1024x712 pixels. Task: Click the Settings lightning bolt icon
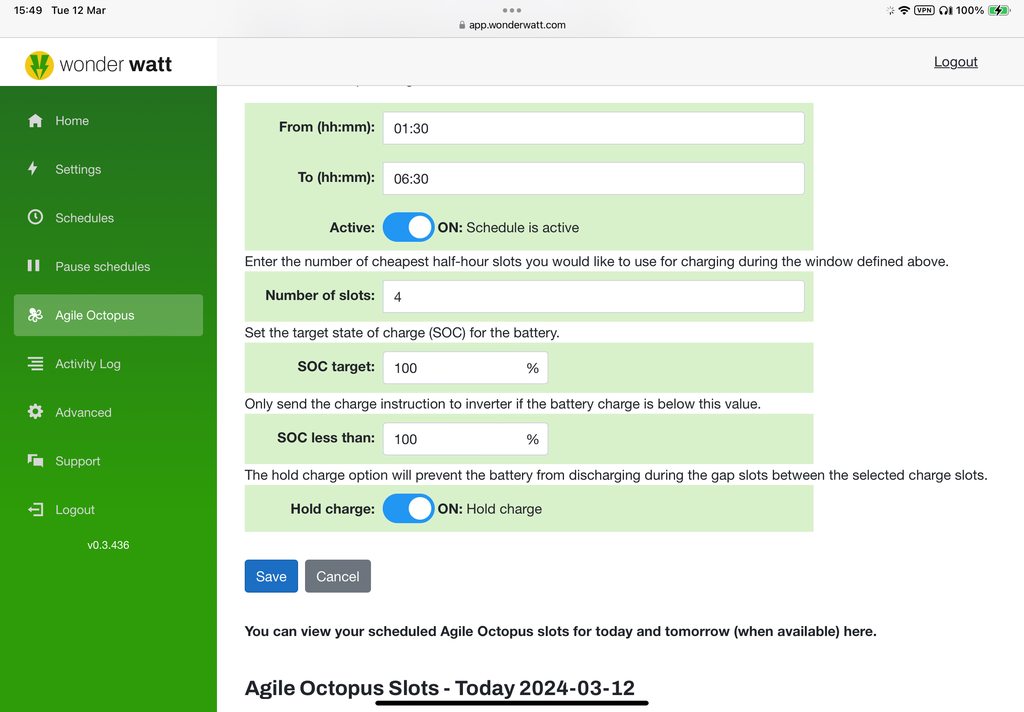coord(34,169)
